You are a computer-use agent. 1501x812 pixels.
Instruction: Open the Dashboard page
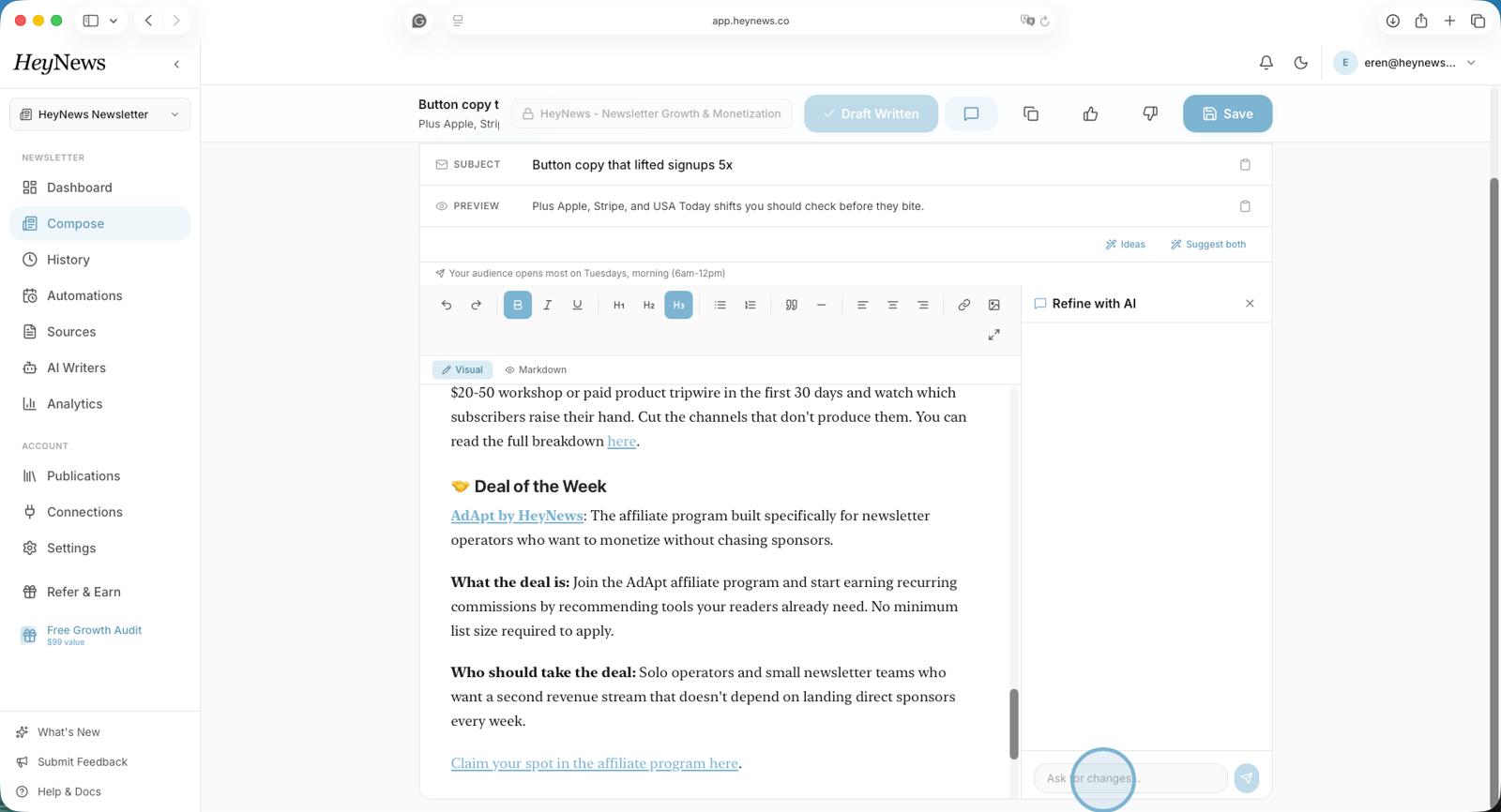tap(100, 188)
